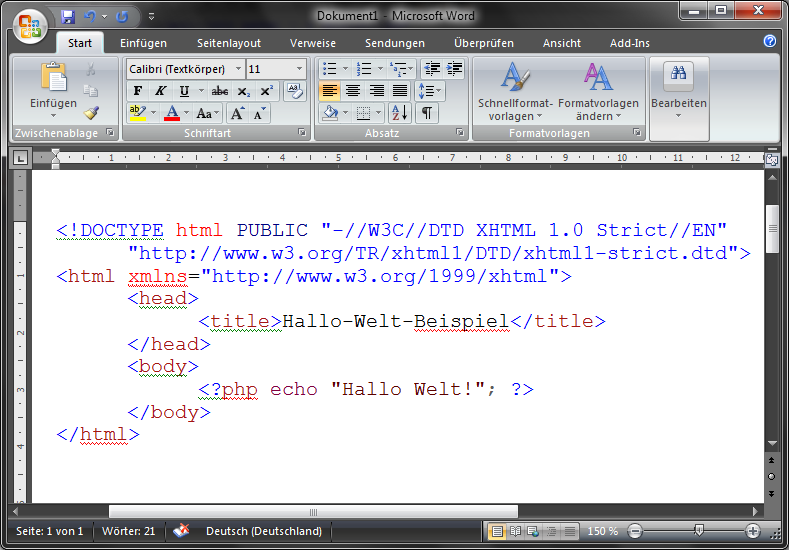Image resolution: width=789 pixels, height=550 pixels.
Task: Decrease paragraph indent
Action: 432,69
